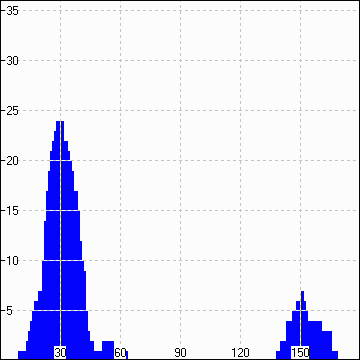The height and width of the screenshot is (360, 360).
Task: Click the white vertical line inside the large peak
Action: 60,240
